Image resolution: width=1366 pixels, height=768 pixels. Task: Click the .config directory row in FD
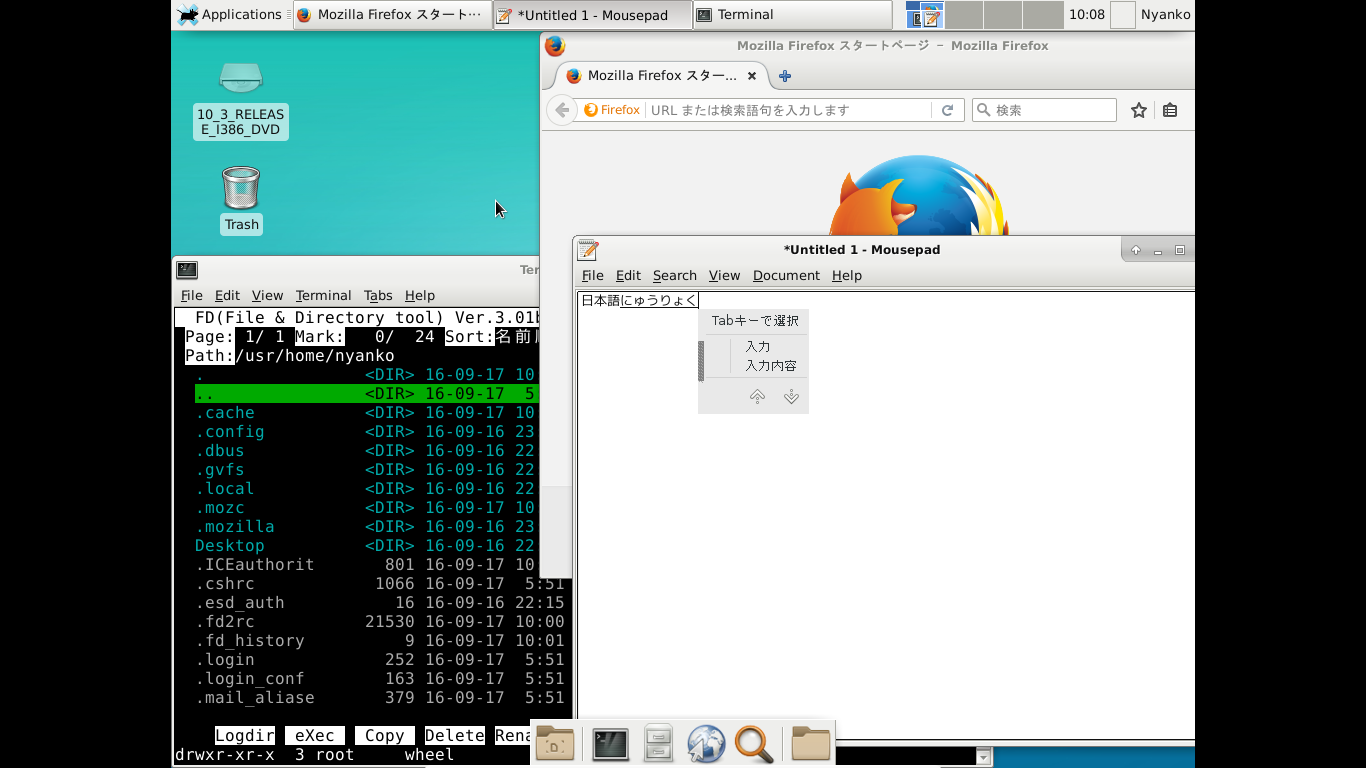[365, 432]
